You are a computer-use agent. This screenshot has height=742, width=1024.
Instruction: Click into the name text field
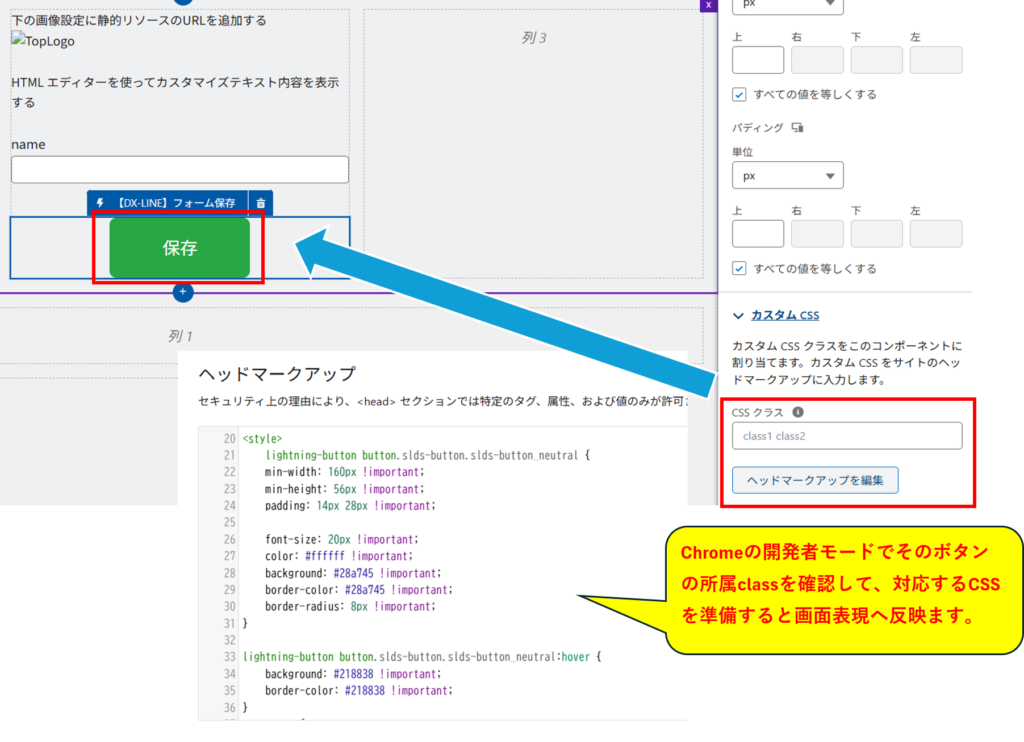180,170
